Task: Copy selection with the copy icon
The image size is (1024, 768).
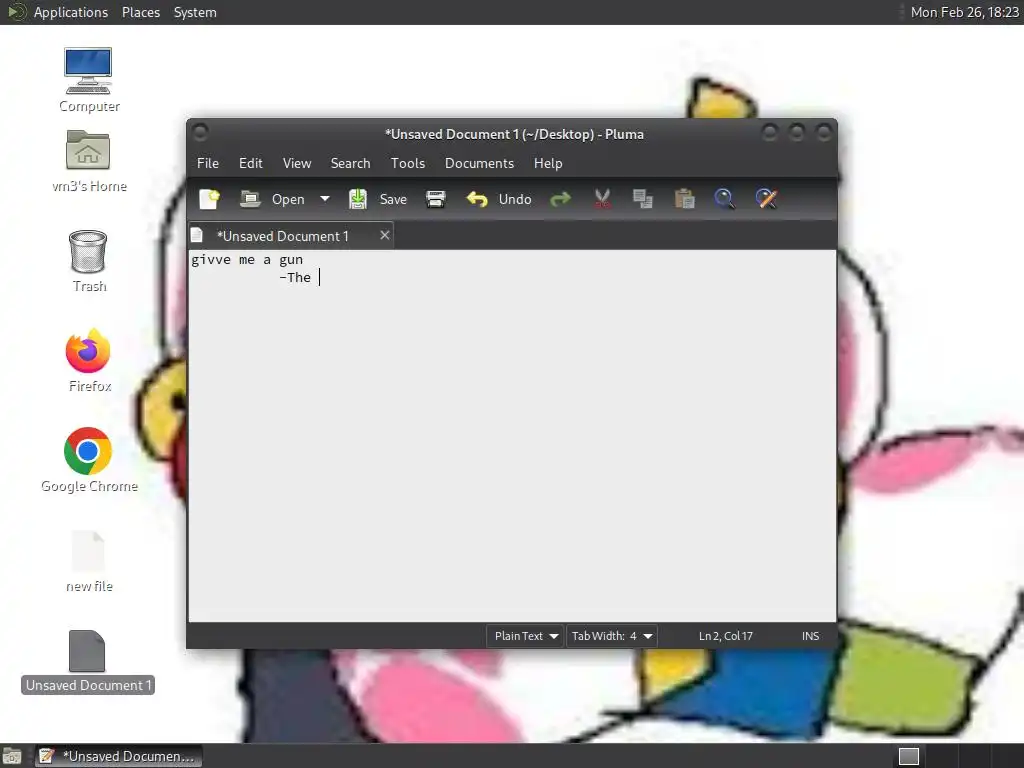Action: (x=643, y=199)
